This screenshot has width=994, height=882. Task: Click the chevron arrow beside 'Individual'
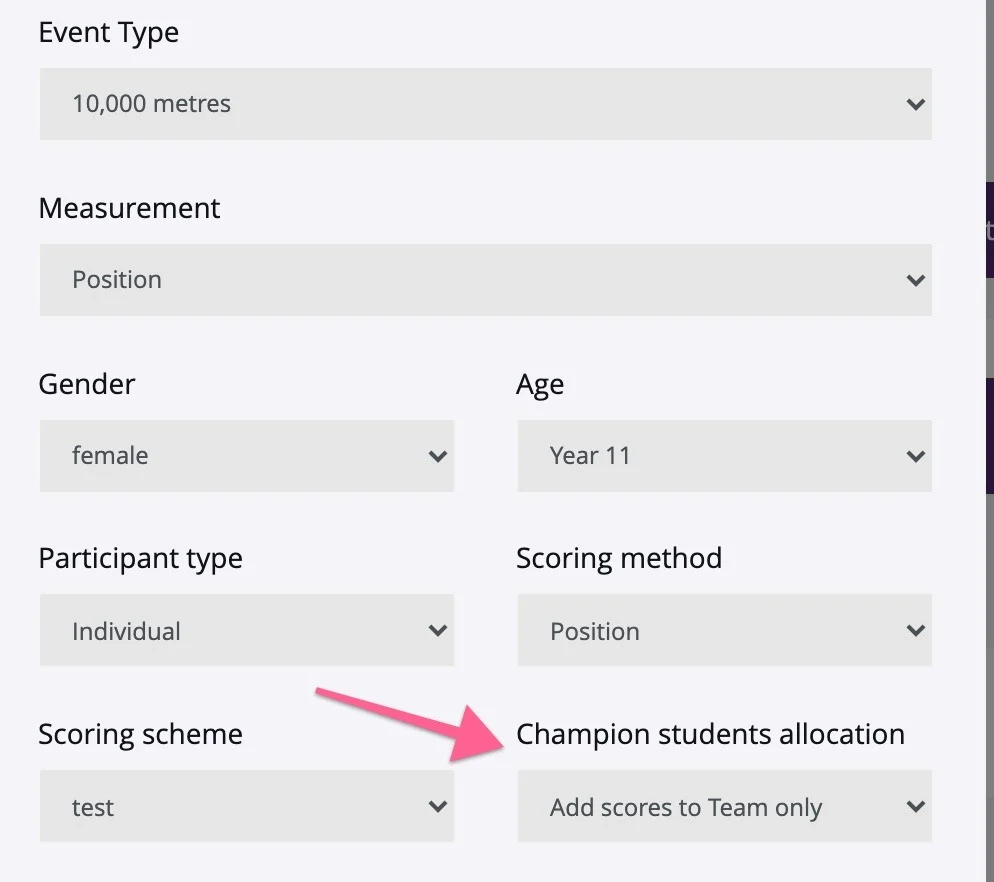[437, 630]
